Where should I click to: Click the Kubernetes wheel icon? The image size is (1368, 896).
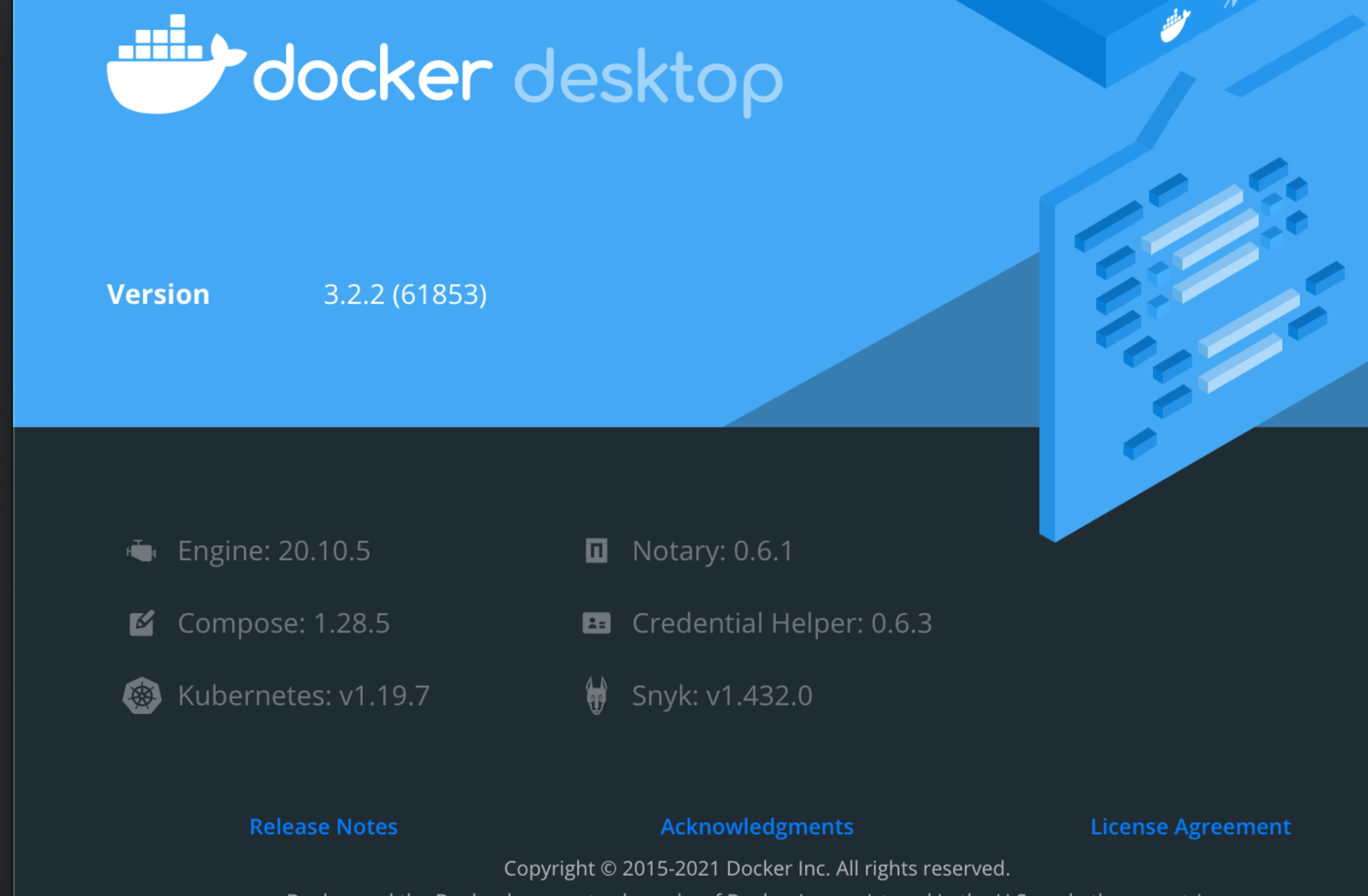(x=142, y=696)
